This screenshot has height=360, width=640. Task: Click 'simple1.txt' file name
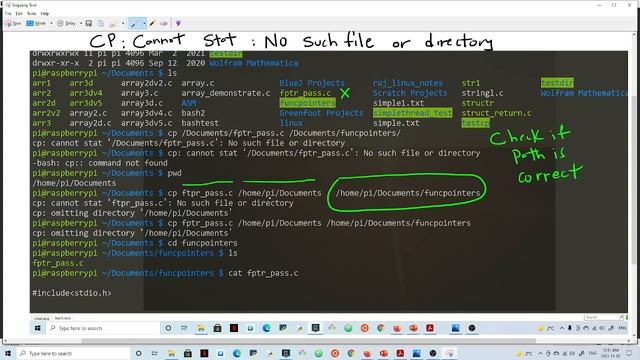[x=398, y=103]
